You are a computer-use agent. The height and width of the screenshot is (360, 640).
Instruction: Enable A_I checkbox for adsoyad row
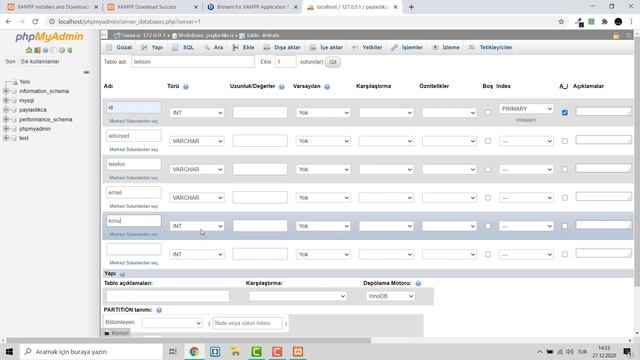tap(564, 141)
